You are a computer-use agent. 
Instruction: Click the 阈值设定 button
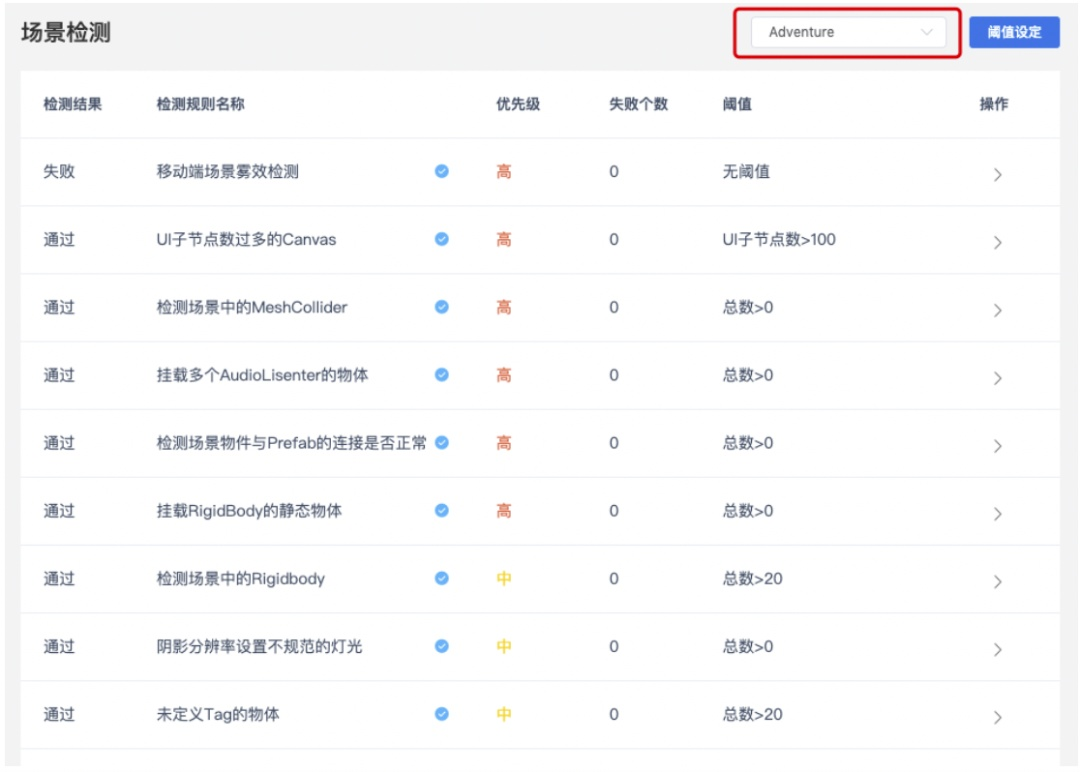click(1014, 32)
